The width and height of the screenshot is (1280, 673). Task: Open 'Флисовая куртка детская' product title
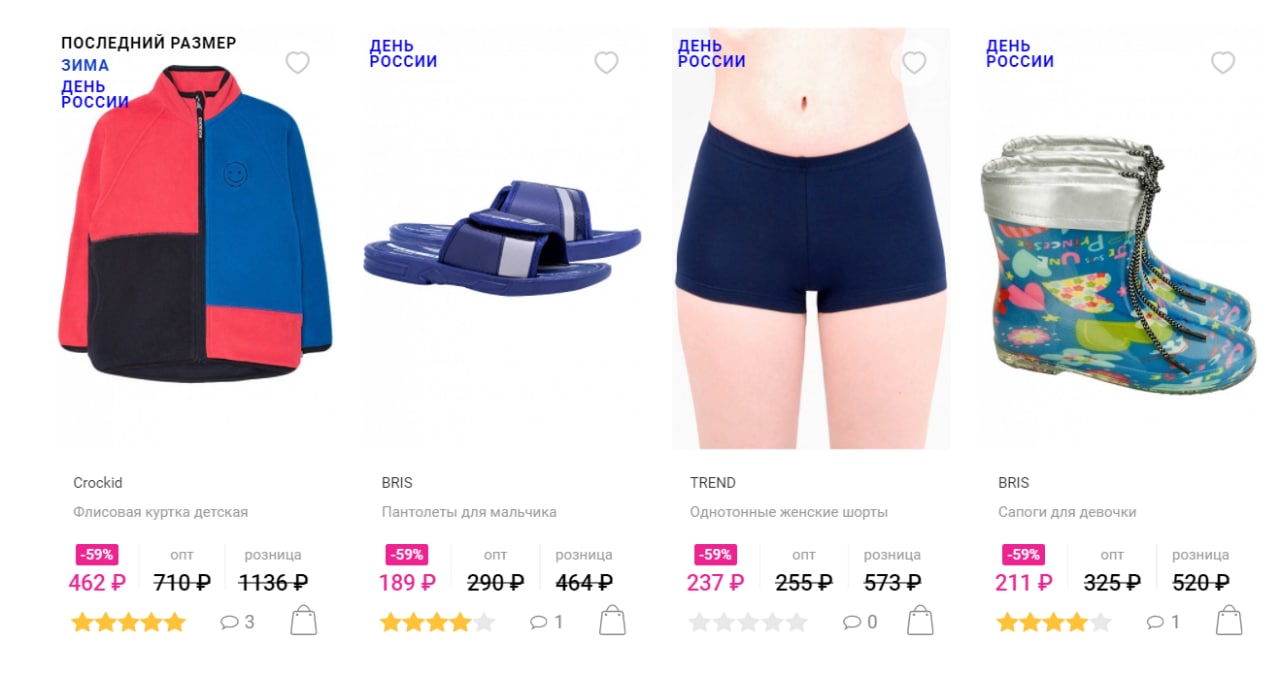coord(160,512)
